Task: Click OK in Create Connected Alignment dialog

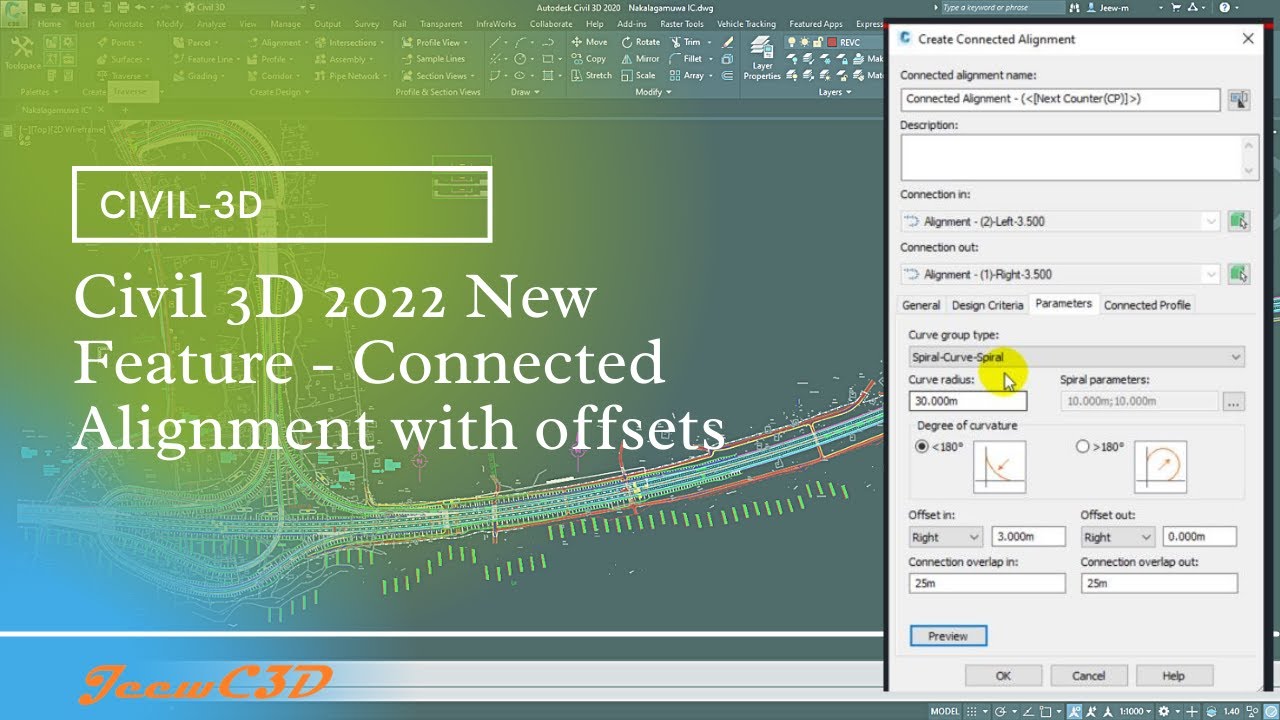Action: (1004, 676)
